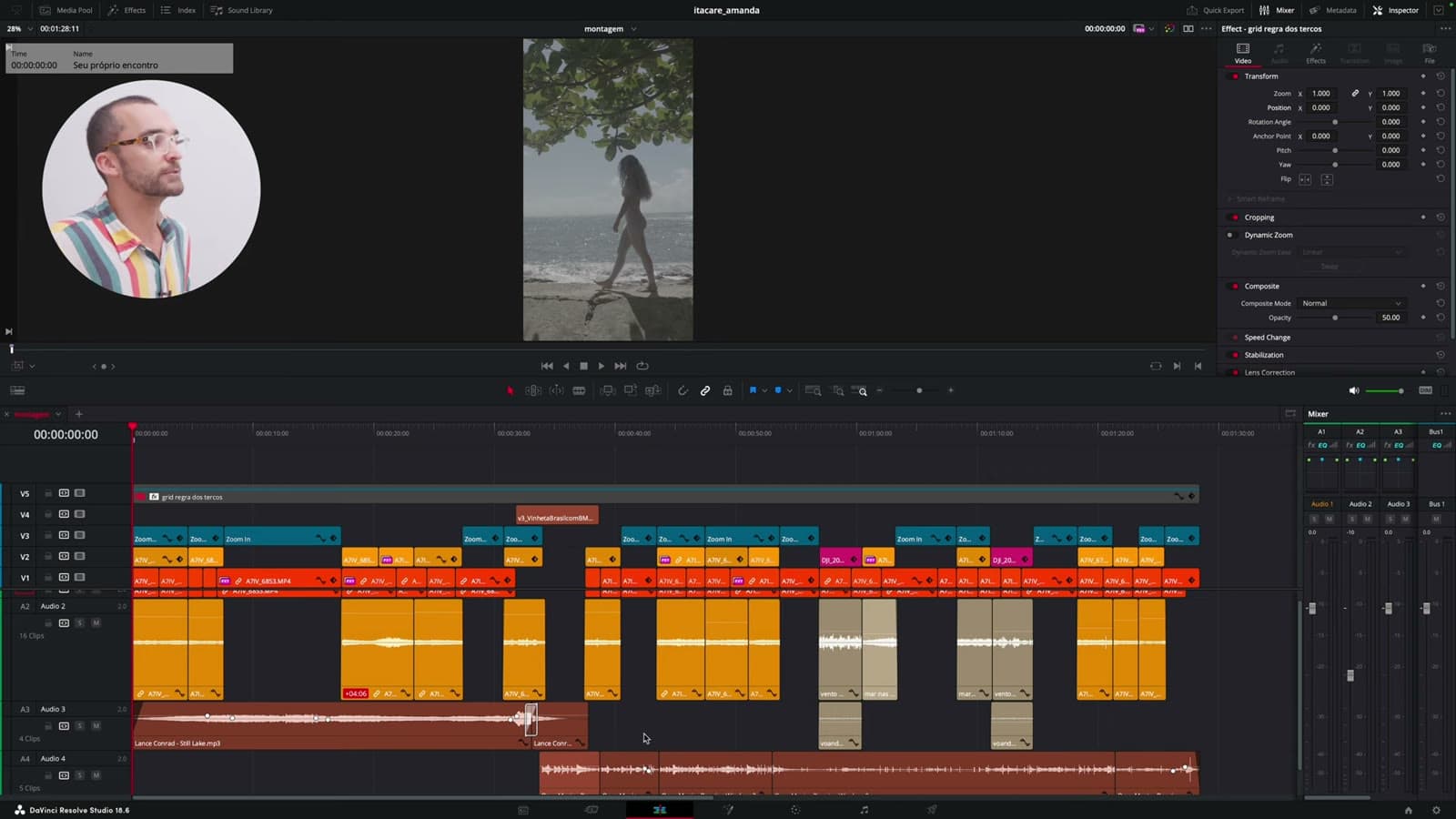Toggle Linked Selection chain icon
The height and width of the screenshot is (819, 1456).
point(705,390)
